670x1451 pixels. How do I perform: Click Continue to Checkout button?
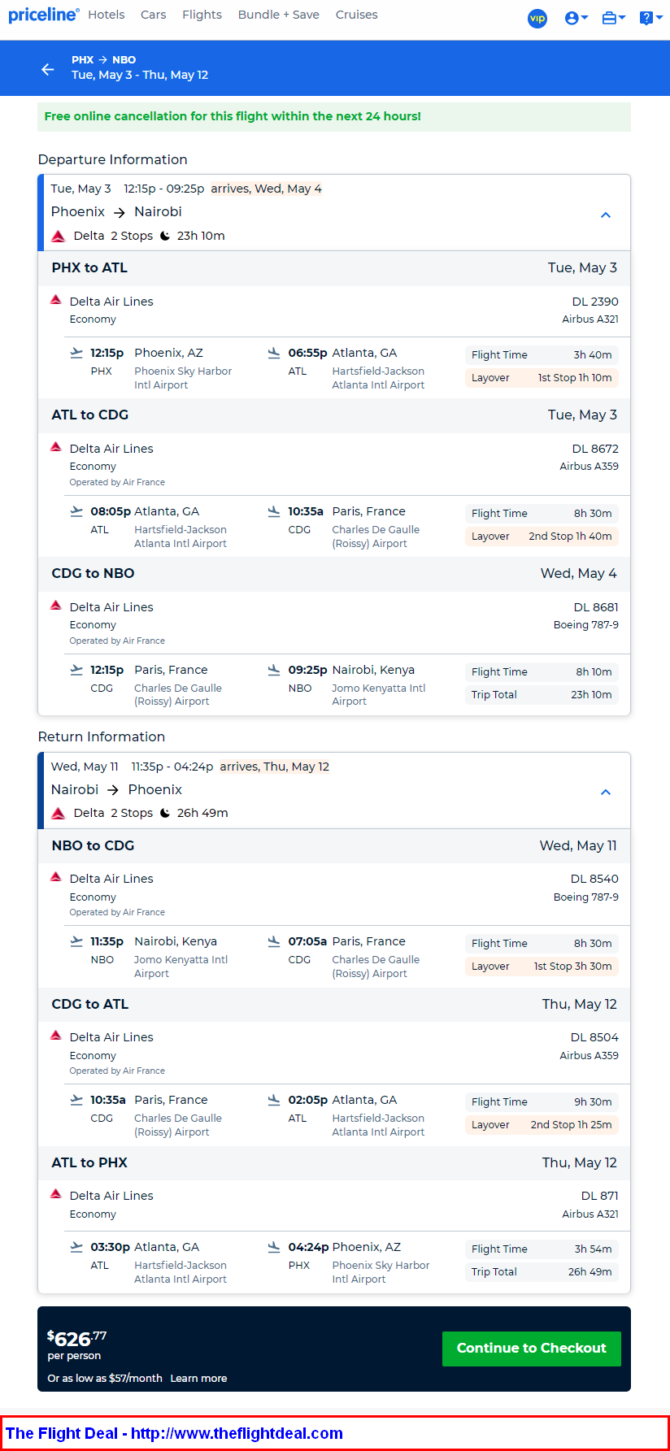pyautogui.click(x=531, y=1348)
